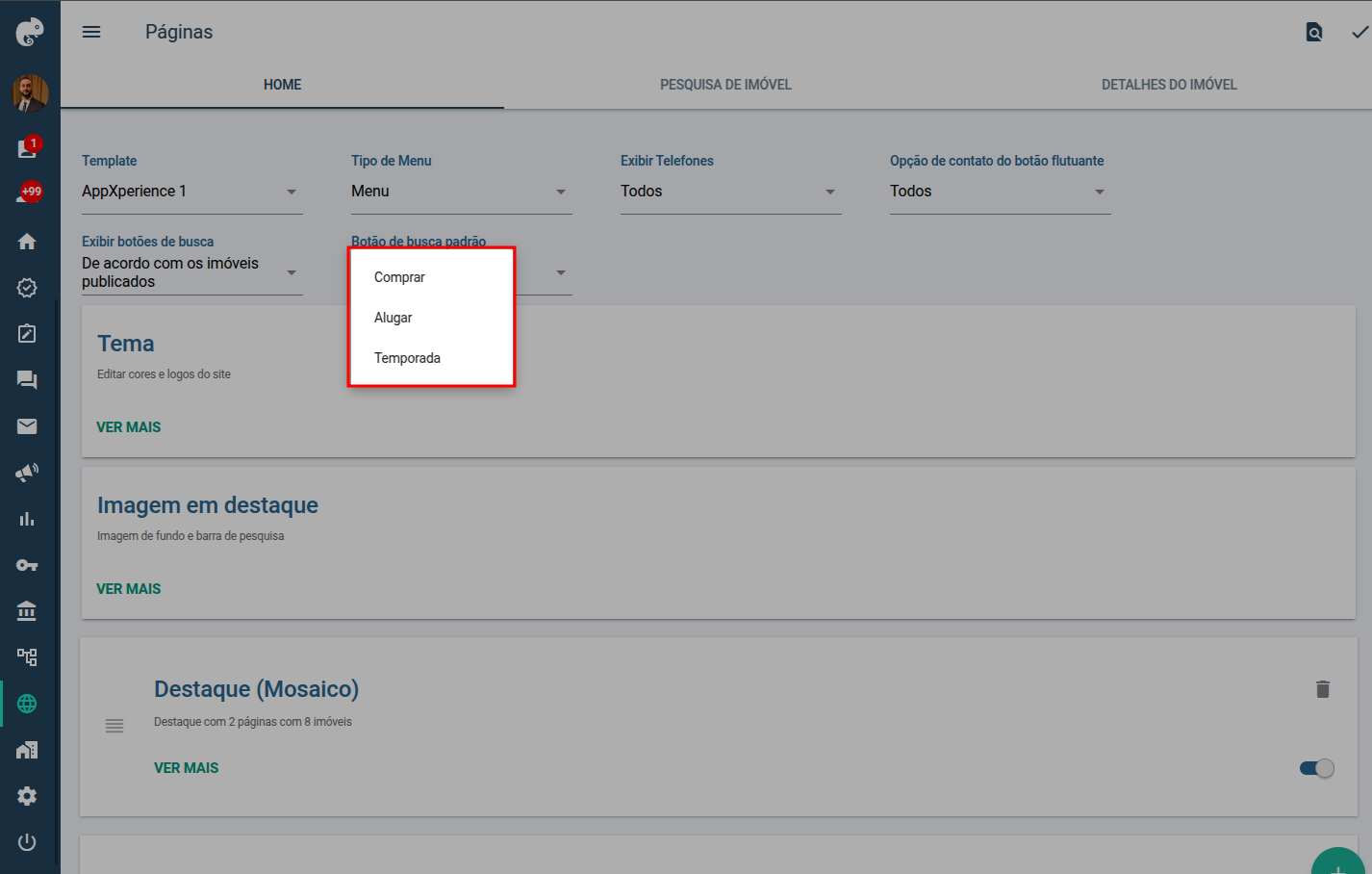Click 'Destaque com 2 páginas com 8 imóveis' text

253,722
